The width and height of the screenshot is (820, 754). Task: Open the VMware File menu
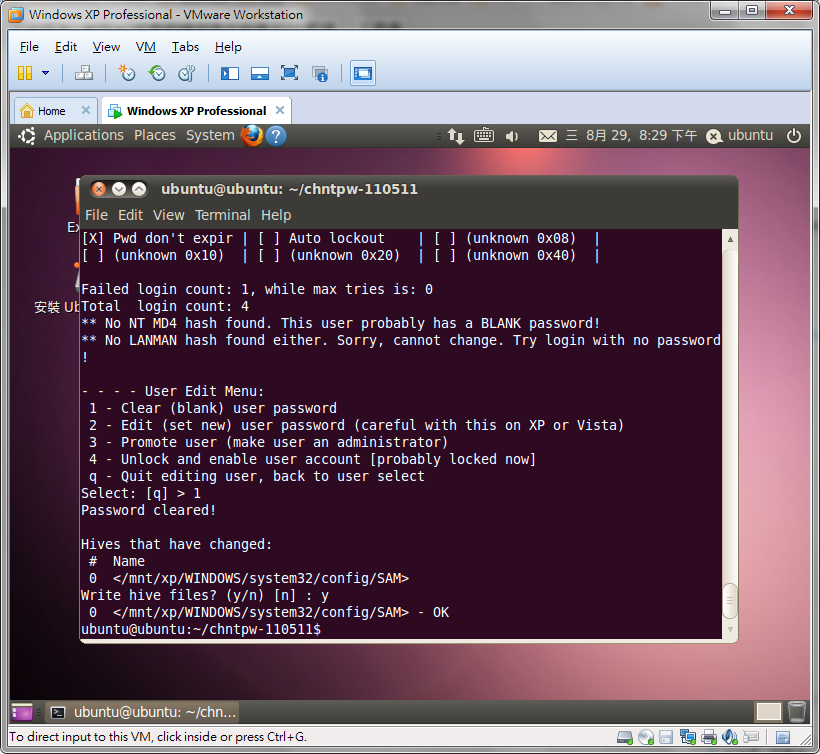click(29, 47)
